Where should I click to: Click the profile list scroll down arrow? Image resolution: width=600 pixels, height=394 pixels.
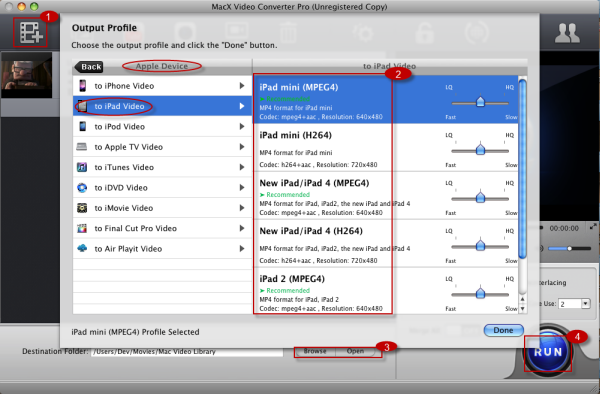[x=523, y=309]
